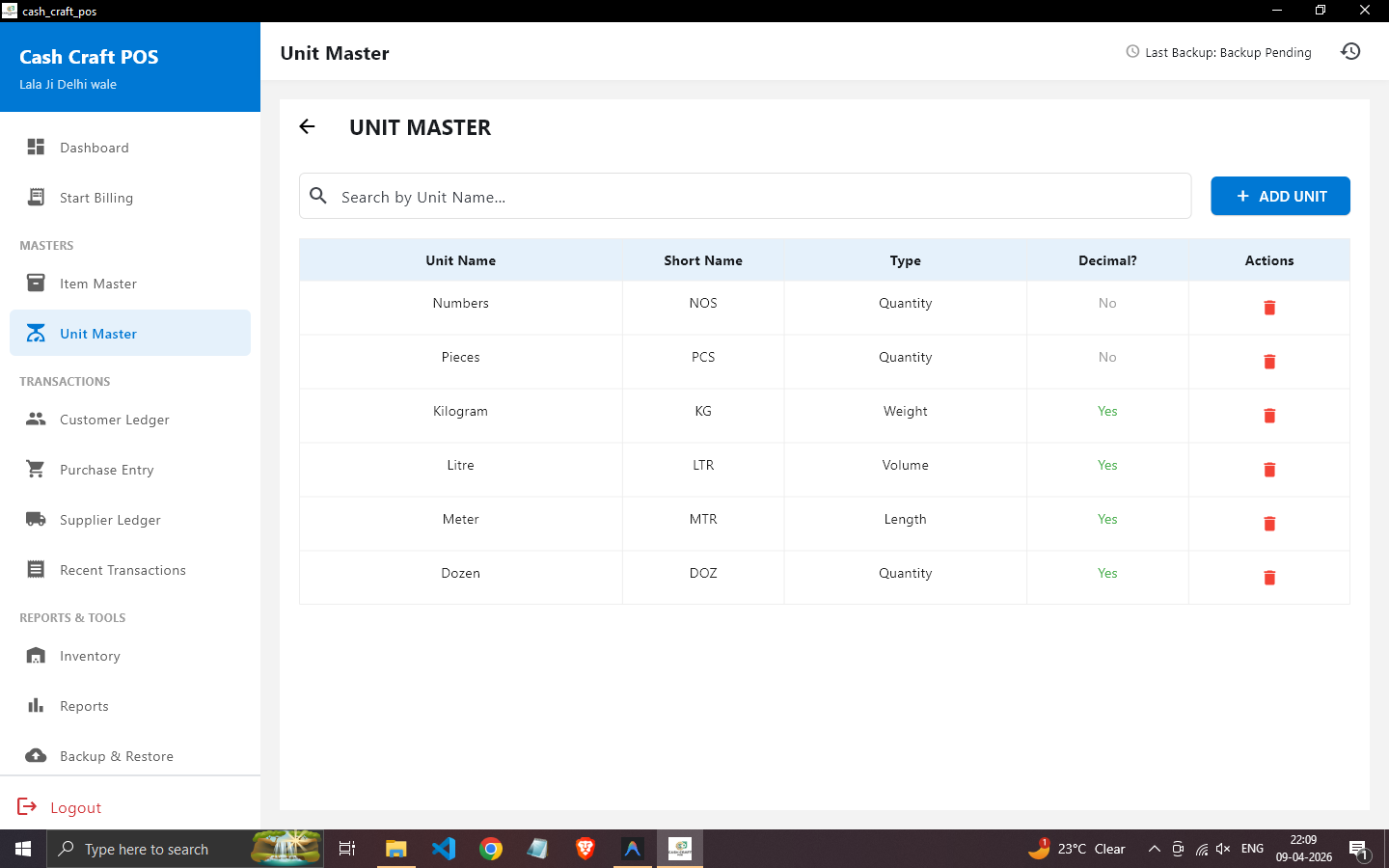Click the Start Billing receipt icon
Image resolution: width=1389 pixels, height=868 pixels.
tap(36, 197)
